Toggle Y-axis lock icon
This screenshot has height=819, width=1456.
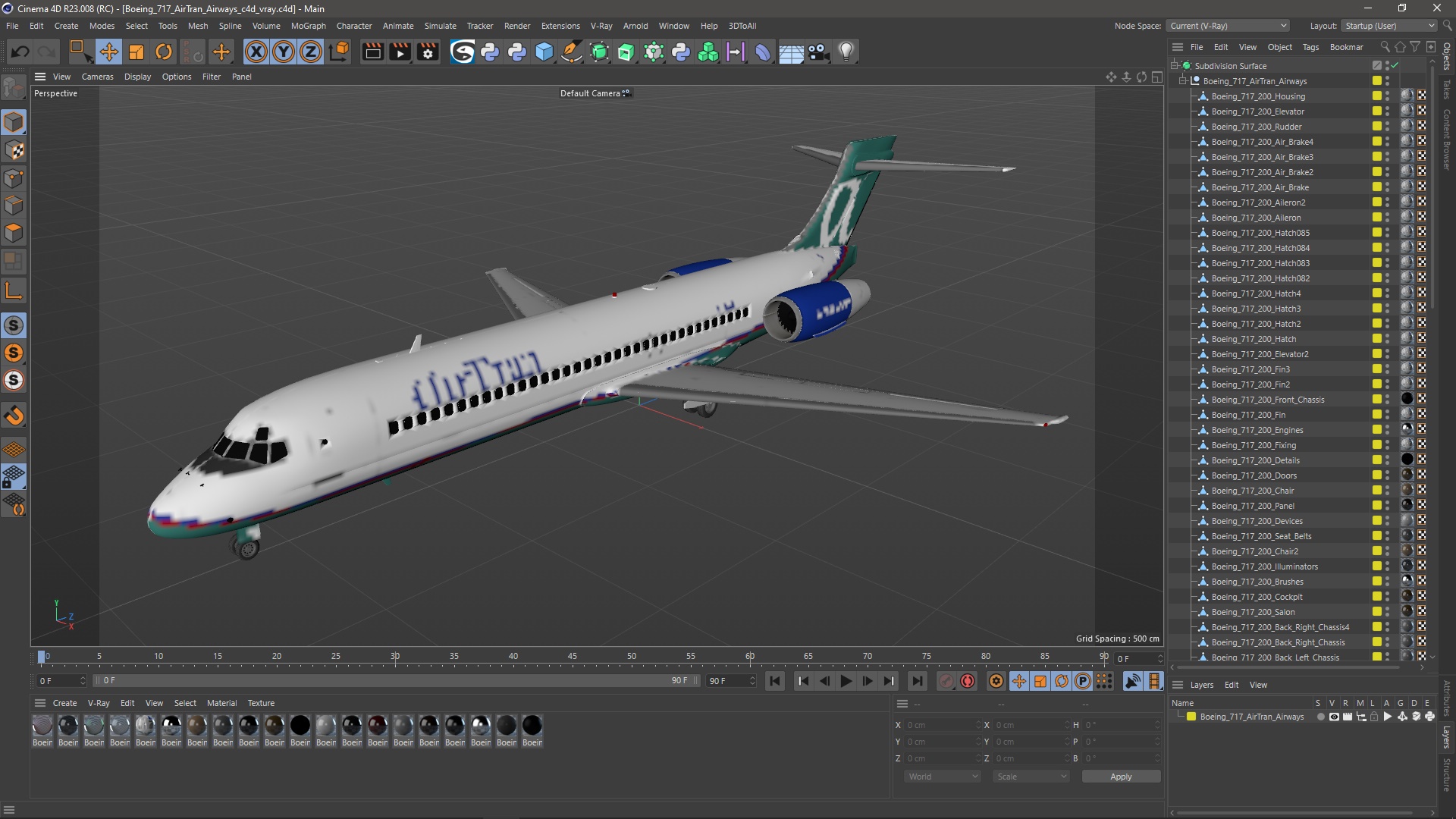coord(284,52)
